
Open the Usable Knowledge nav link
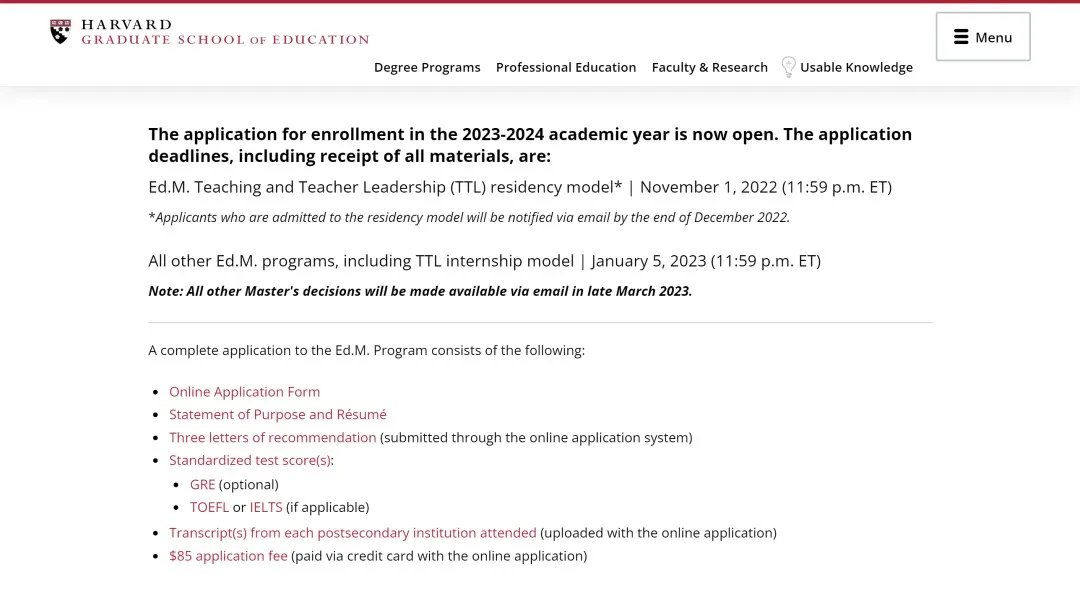pyautogui.click(x=856, y=67)
